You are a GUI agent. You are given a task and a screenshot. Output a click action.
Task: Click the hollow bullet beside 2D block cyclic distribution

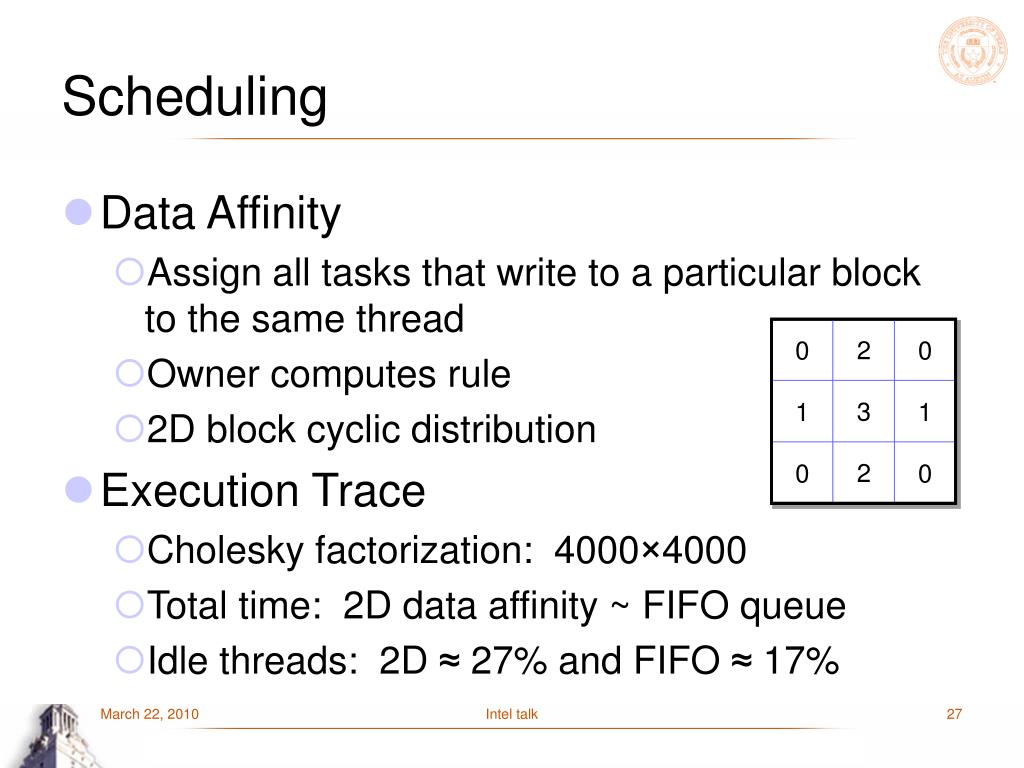click(129, 429)
